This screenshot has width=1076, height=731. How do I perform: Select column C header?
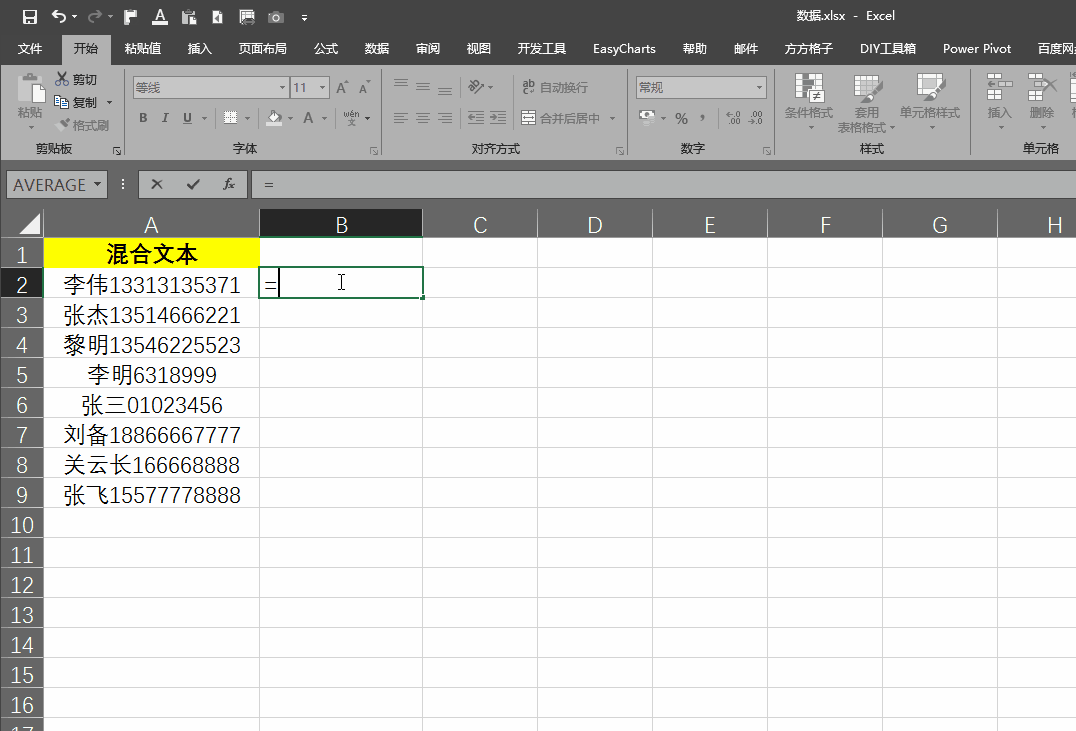[480, 224]
